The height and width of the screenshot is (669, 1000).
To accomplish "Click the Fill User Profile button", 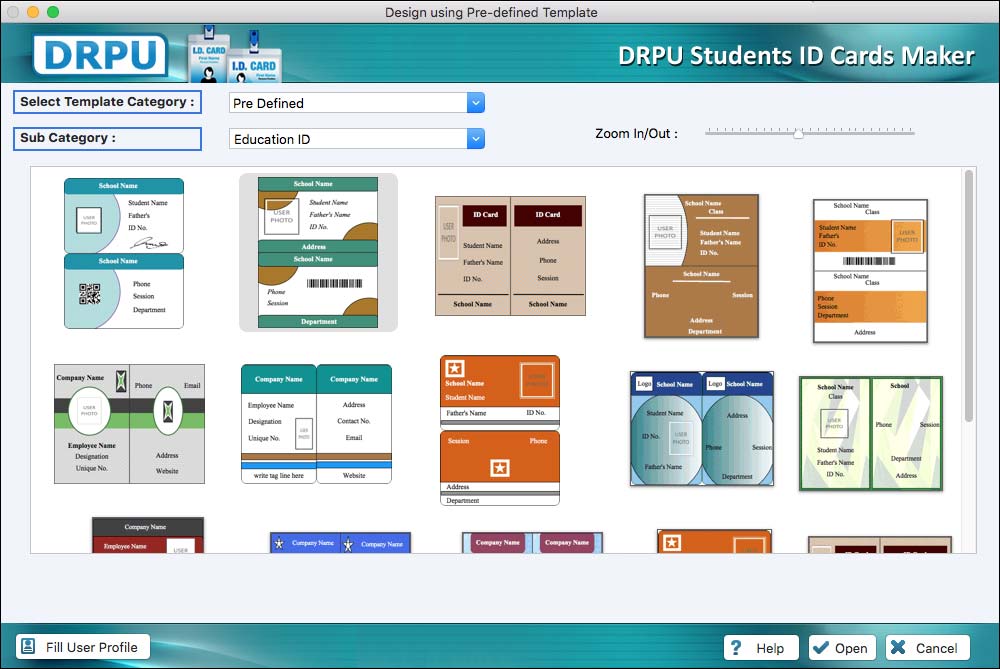I will coord(82,647).
